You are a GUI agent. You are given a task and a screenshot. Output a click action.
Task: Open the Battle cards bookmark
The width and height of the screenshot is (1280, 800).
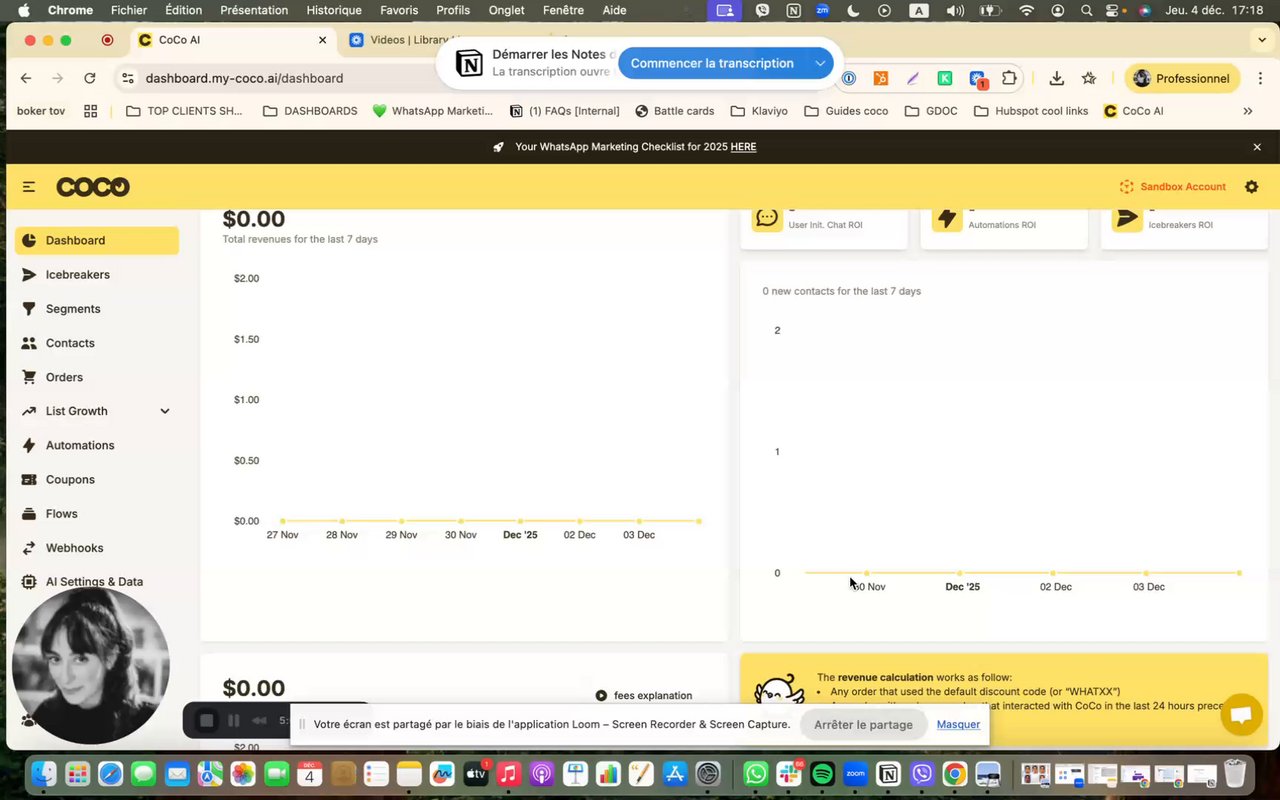674,111
